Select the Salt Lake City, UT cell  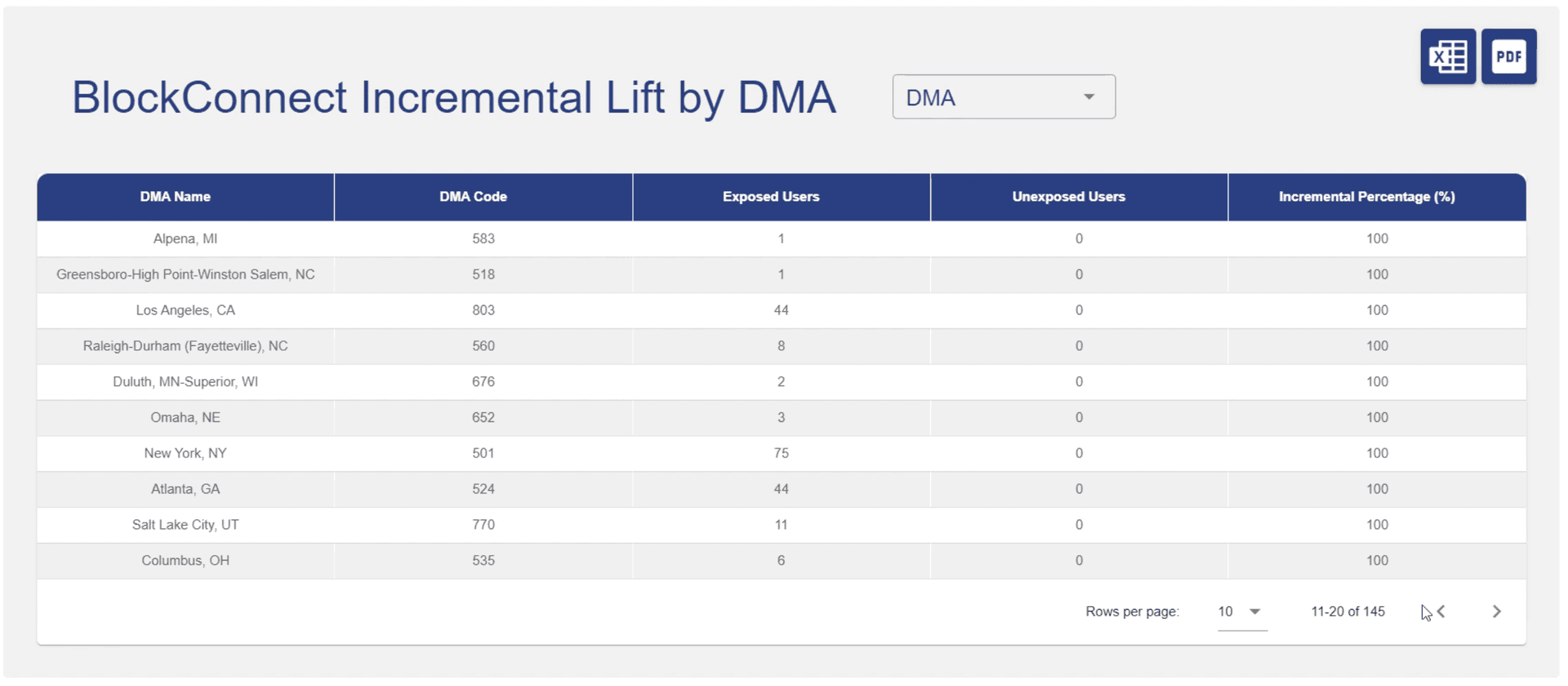coord(185,525)
